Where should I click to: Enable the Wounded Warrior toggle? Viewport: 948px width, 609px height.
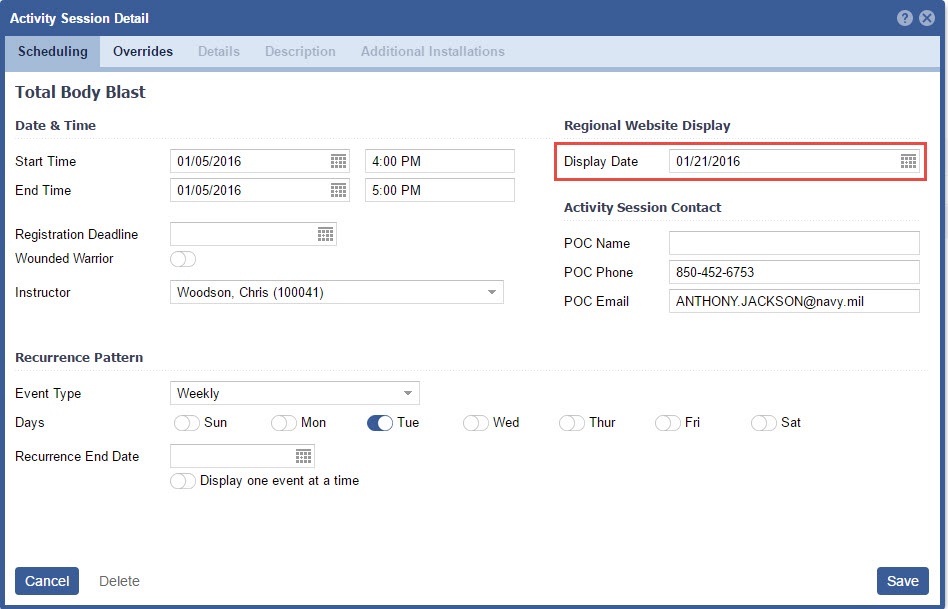coord(183,259)
